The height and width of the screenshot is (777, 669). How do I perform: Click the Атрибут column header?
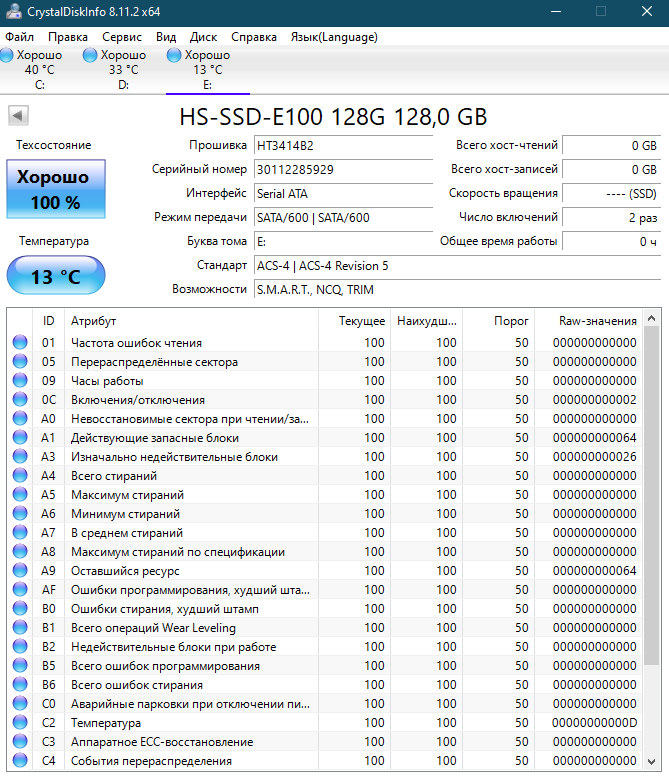[x=191, y=321]
